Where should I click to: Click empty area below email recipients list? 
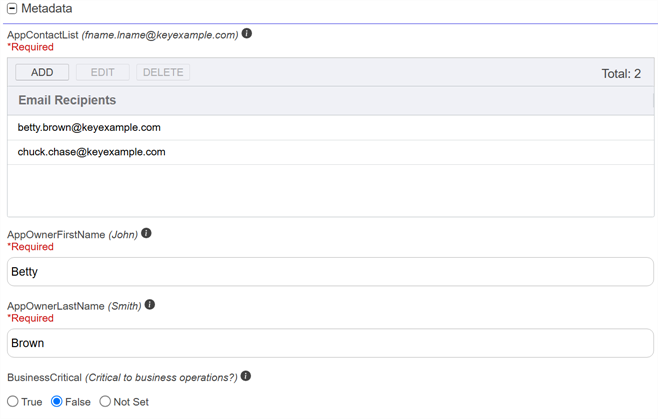[330, 190]
